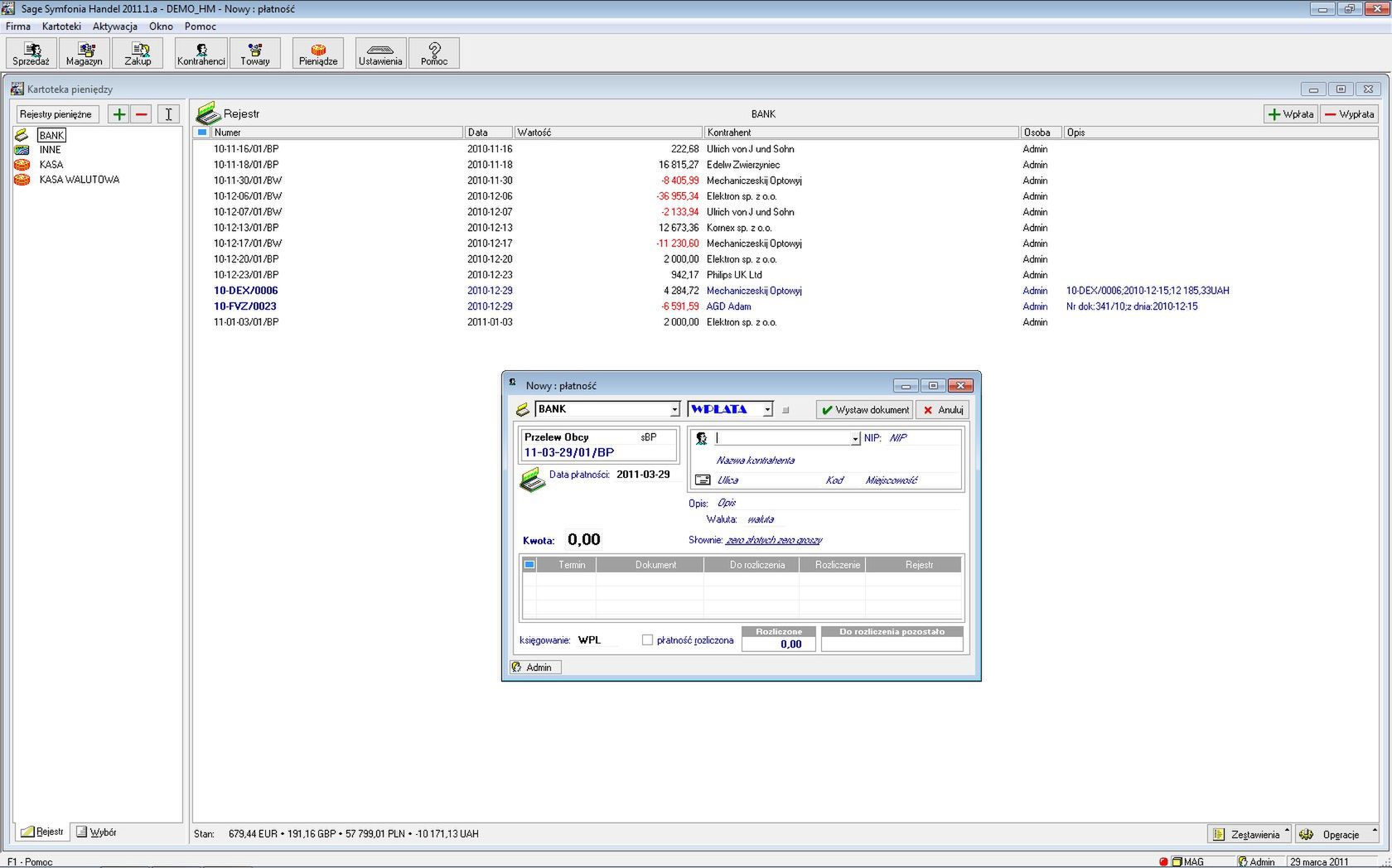
Task: Click the Dokument column header in dialog table
Action: [650, 565]
